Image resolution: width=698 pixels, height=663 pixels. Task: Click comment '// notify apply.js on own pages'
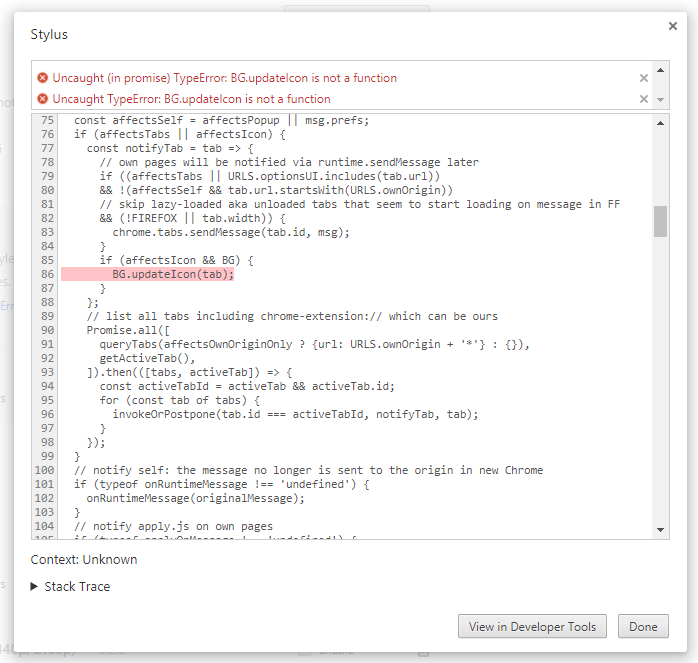(174, 526)
